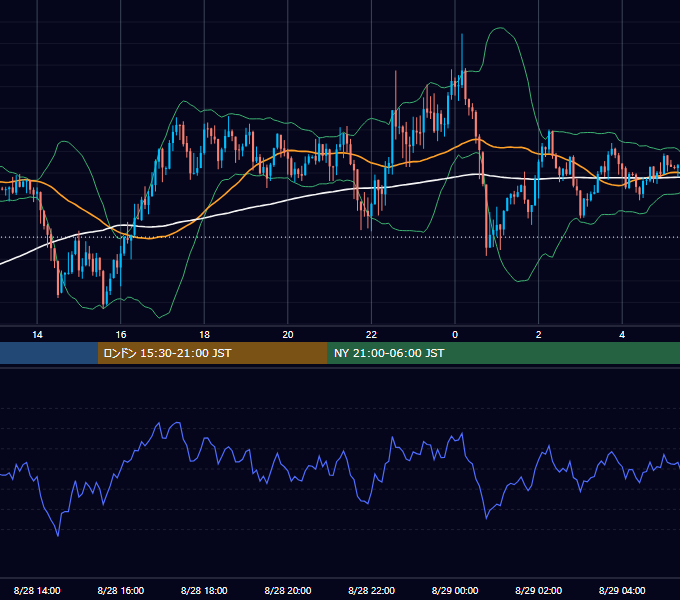Screen dimensions: 680x600
Task: Click the 16 hour label on price chart axis
Action: [121, 335]
